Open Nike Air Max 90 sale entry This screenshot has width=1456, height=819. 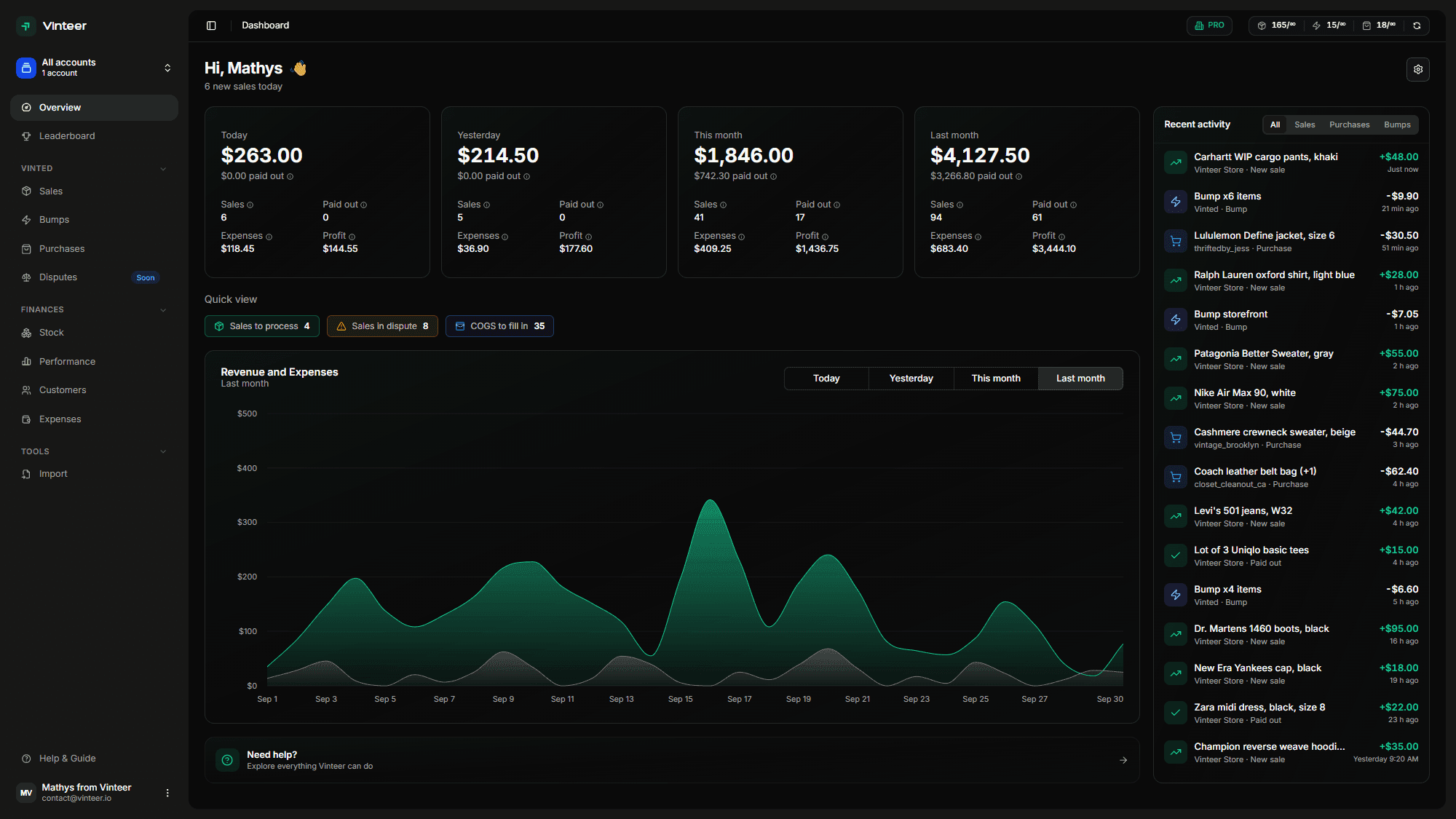[x=1291, y=399]
